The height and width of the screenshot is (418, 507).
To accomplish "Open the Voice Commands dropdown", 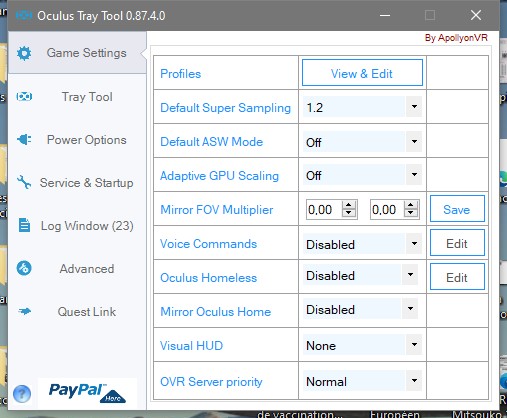I will coord(414,243).
